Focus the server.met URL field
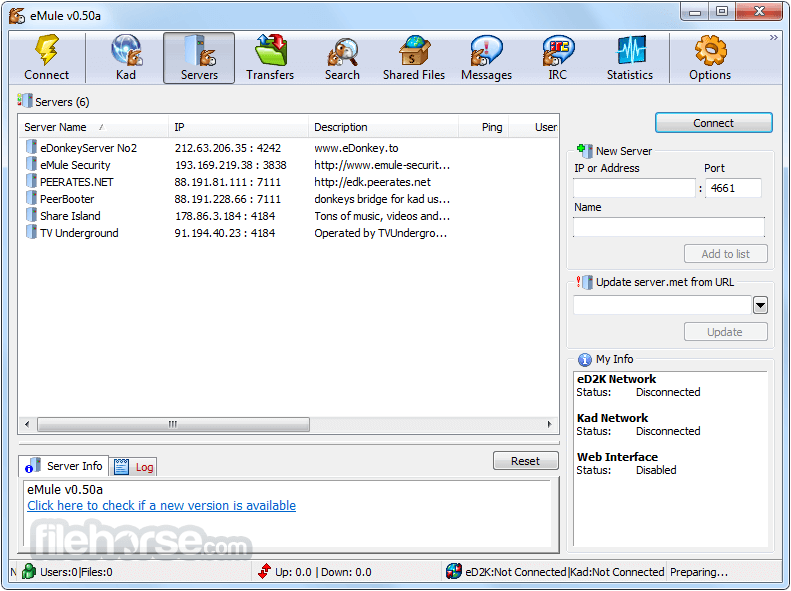The height and width of the screenshot is (591, 791). pos(663,305)
